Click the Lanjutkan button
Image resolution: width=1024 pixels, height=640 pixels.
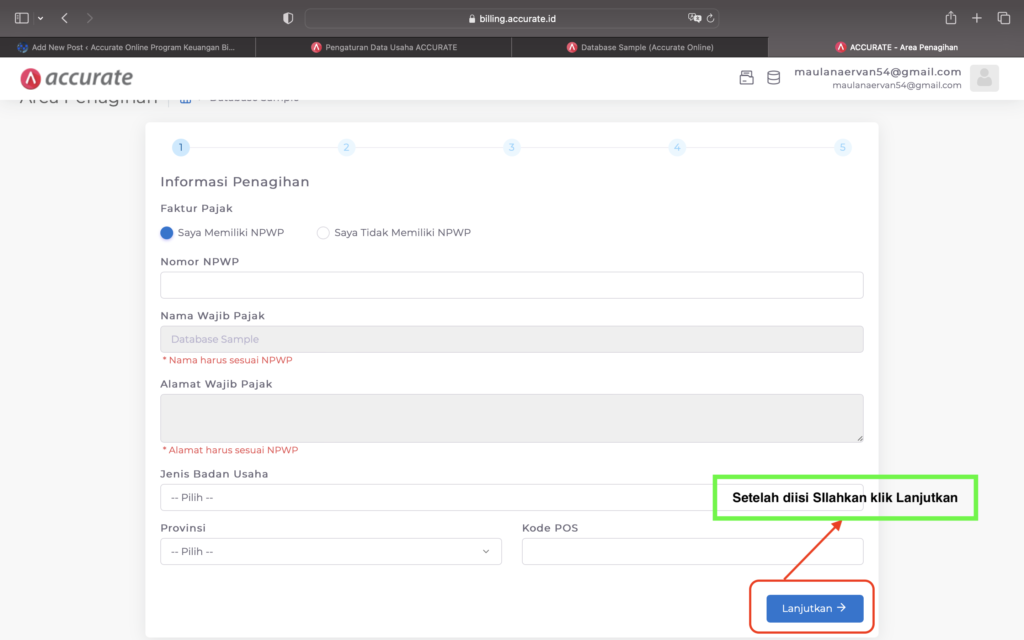pyautogui.click(x=814, y=608)
